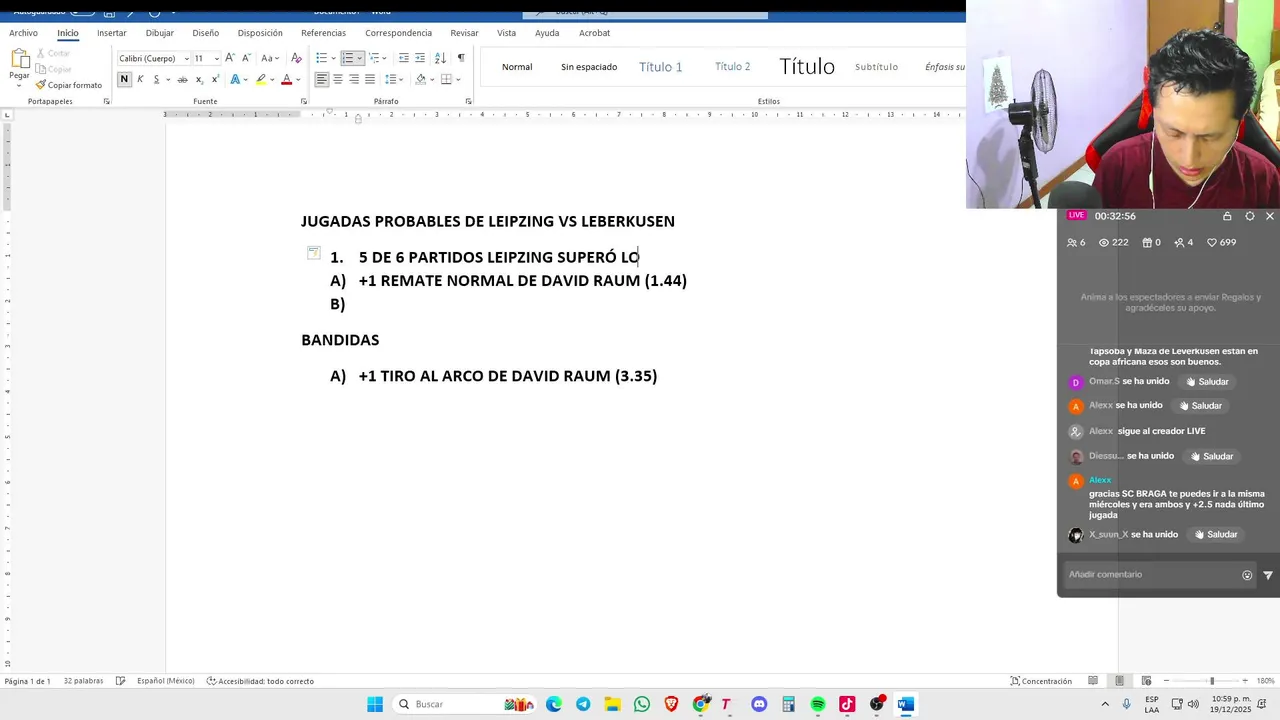Increase font size with A-up icon

[230, 58]
